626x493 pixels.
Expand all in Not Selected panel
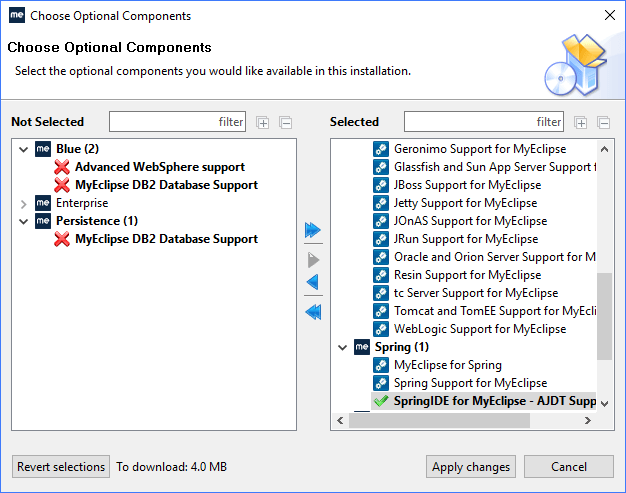[263, 123]
